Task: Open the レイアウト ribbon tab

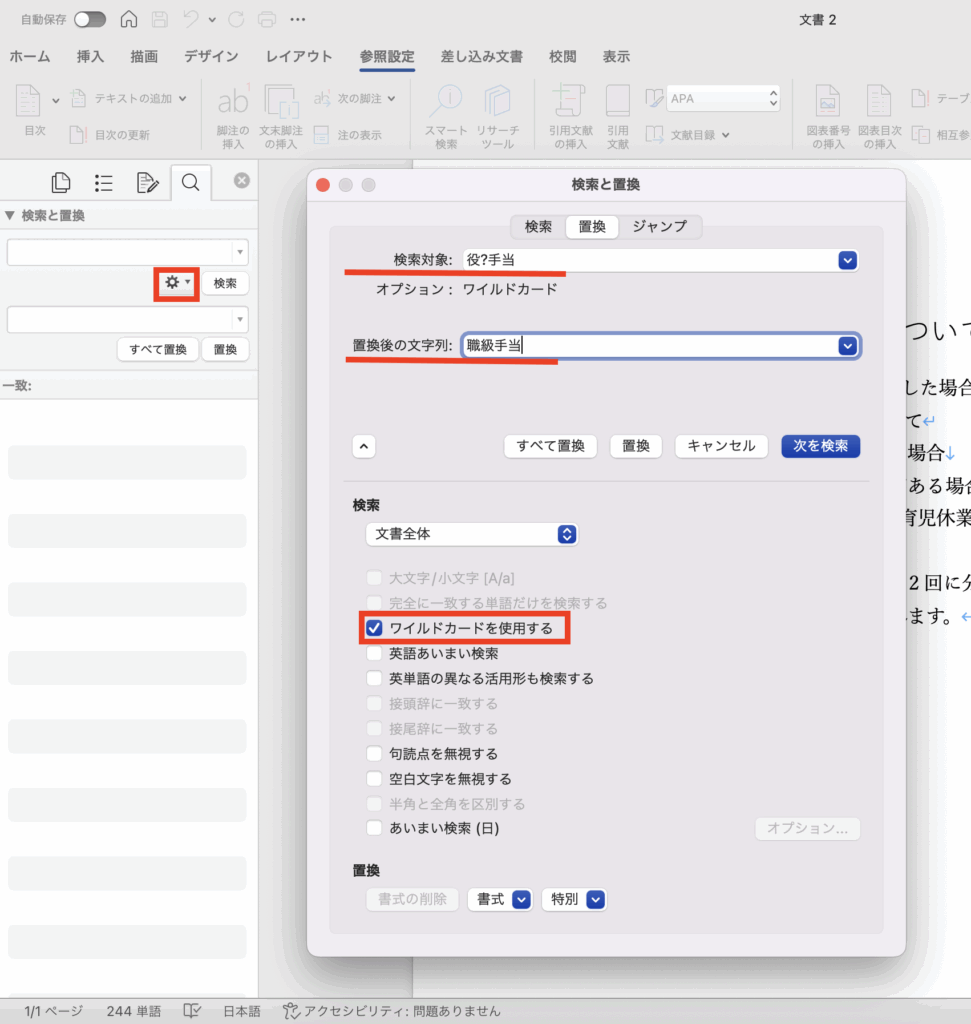Action: pos(299,57)
